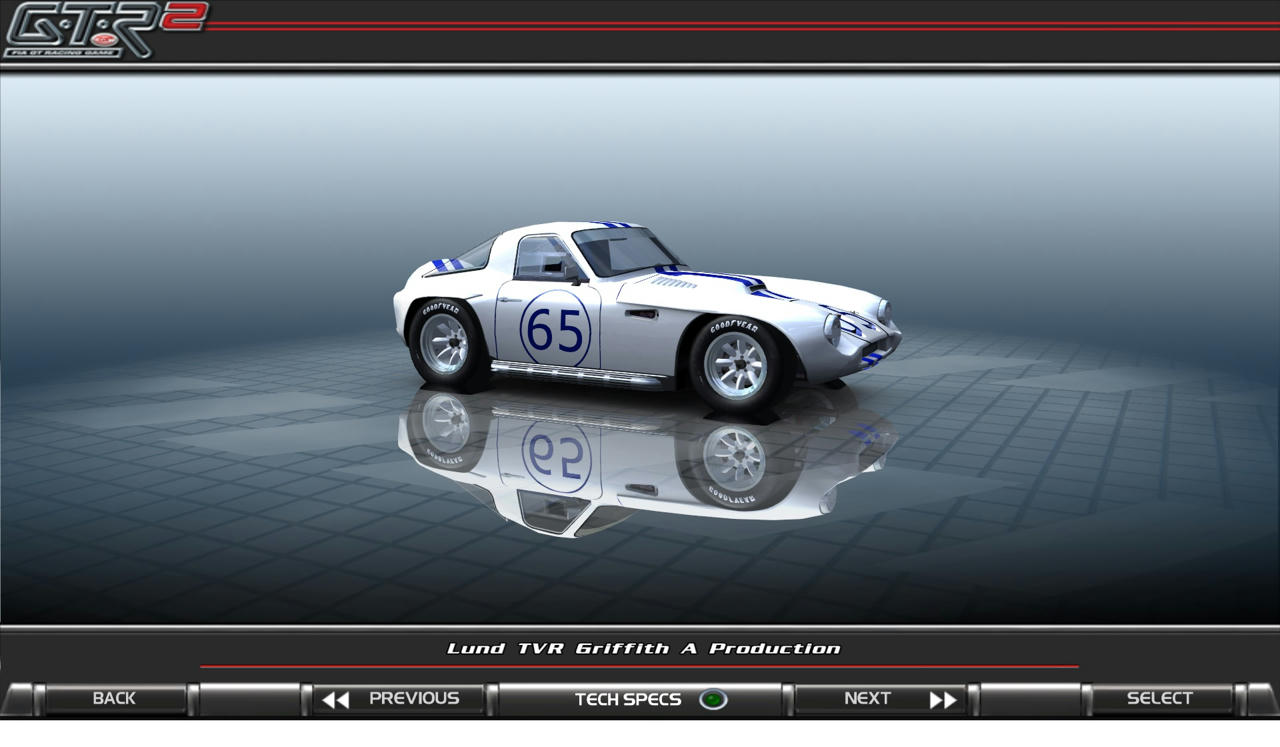Click the Lund TVR Griffith A Production title
This screenshot has width=1280, height=747.
(644, 649)
